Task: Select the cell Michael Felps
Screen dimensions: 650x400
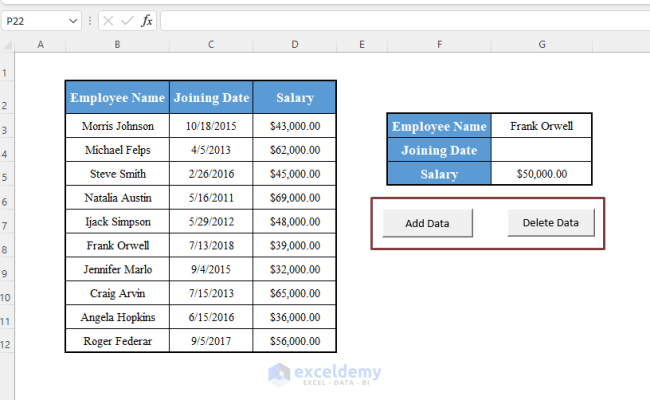Action: (x=117, y=150)
